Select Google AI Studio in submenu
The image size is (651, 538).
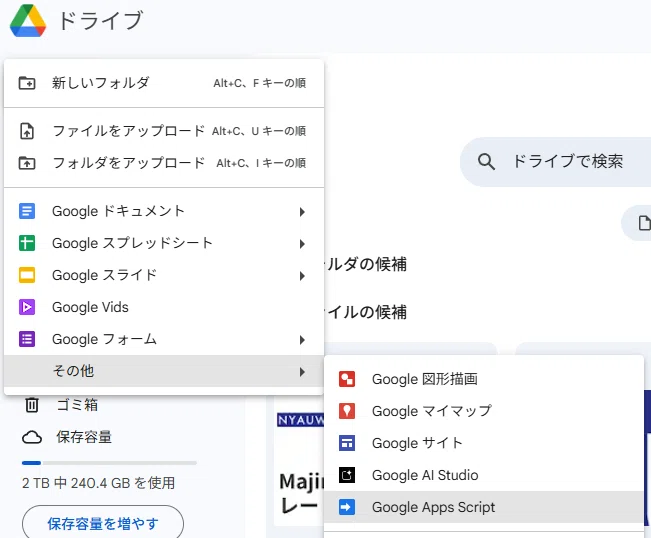point(484,475)
